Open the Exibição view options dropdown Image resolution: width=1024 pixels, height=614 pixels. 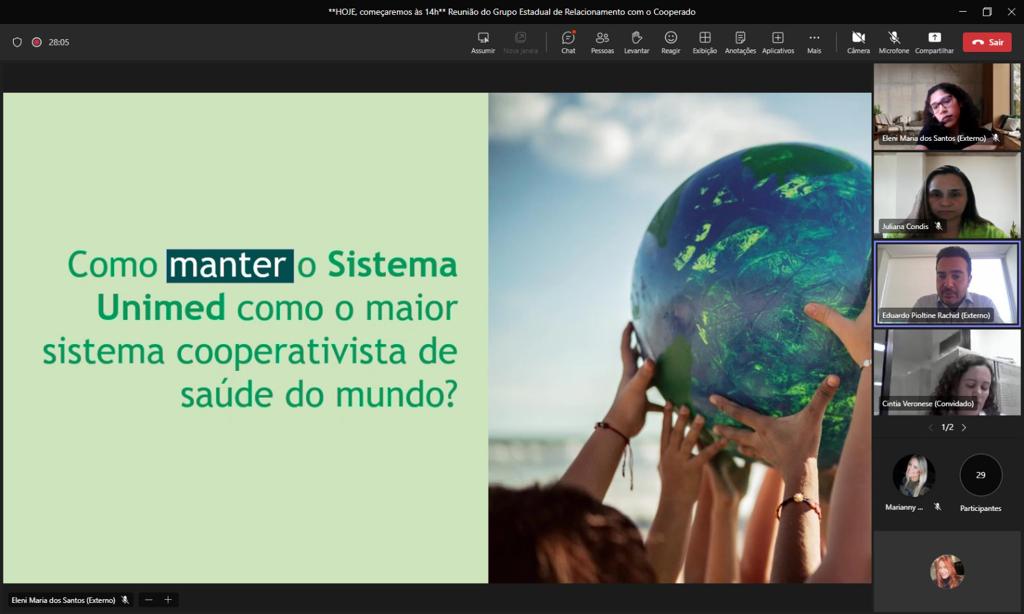click(704, 42)
